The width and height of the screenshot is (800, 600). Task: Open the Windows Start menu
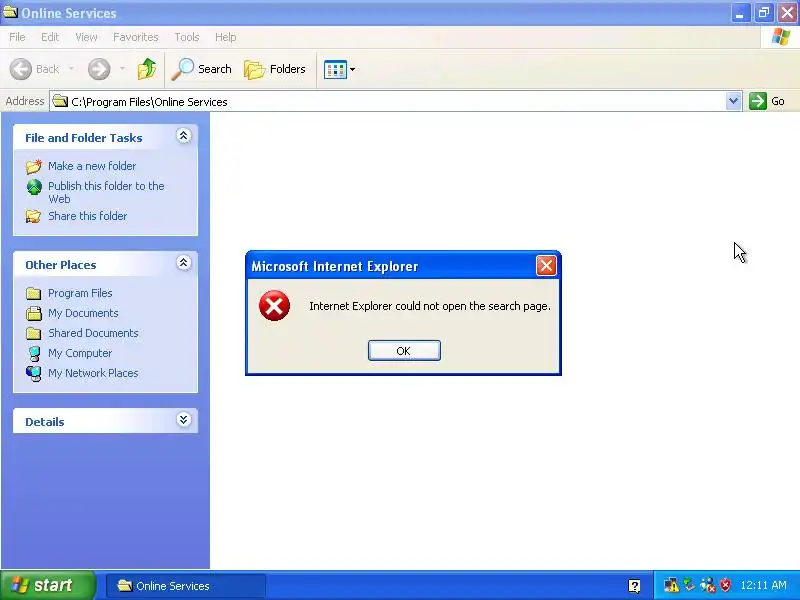(x=47, y=585)
